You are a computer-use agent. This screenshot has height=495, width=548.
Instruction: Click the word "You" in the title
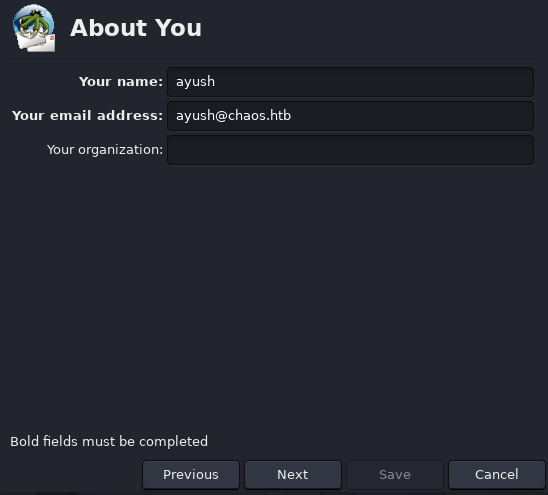(178, 28)
